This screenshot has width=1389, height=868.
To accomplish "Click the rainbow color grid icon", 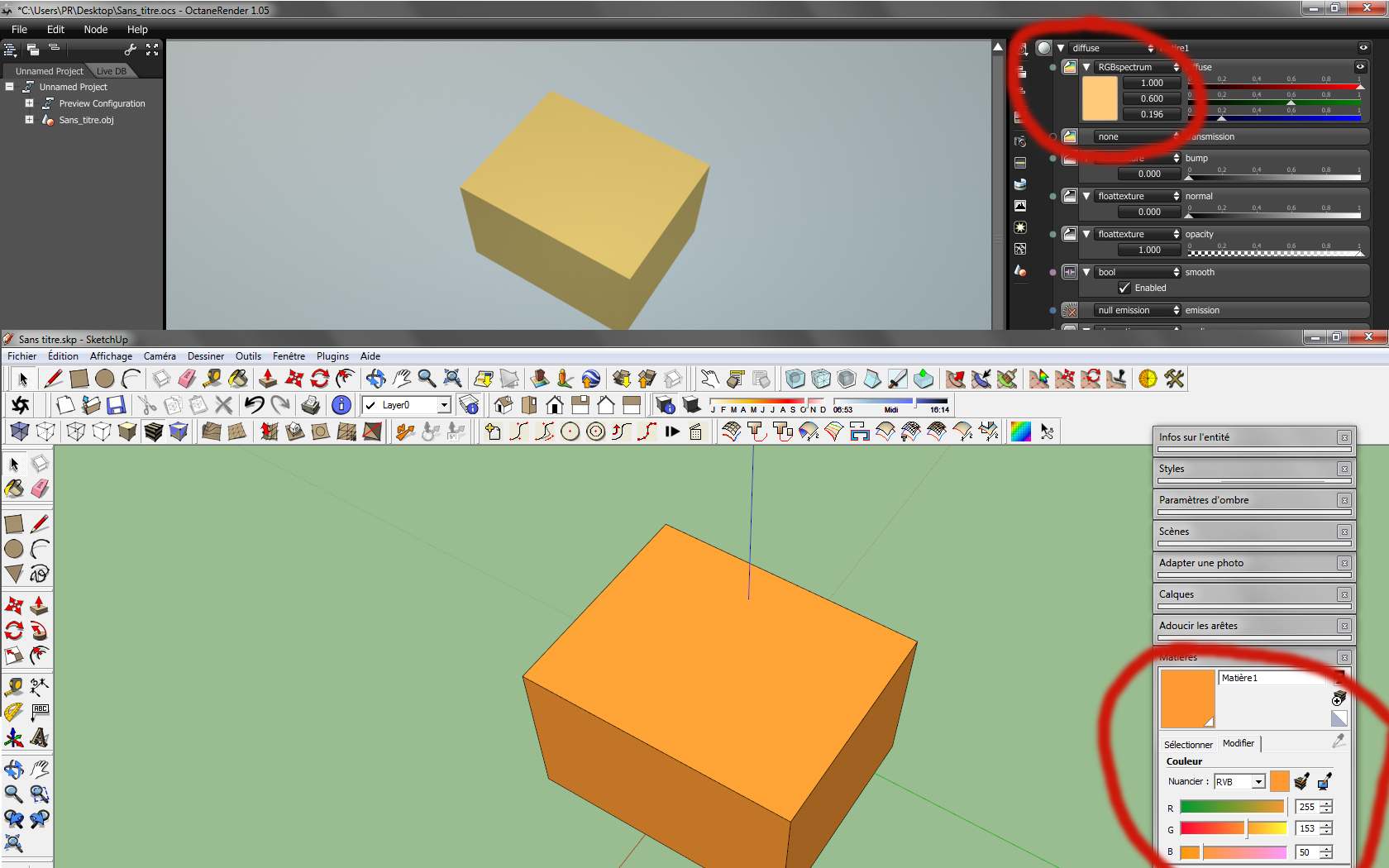I will pyautogui.click(x=1021, y=432).
